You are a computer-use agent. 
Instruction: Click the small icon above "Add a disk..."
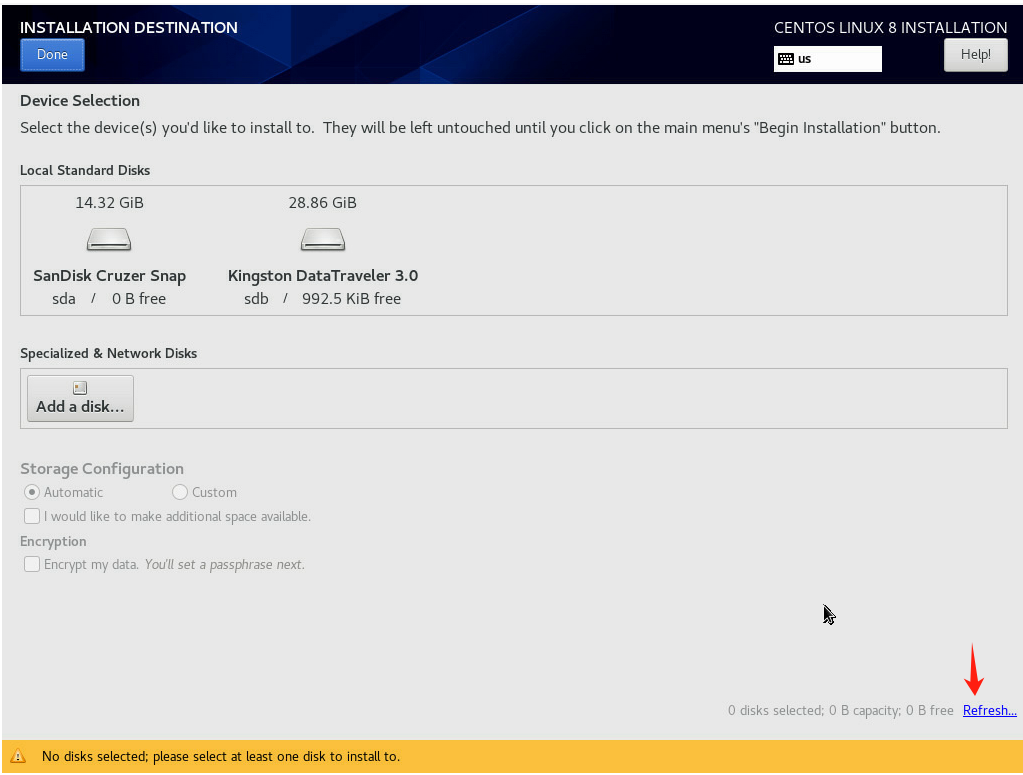(80, 388)
